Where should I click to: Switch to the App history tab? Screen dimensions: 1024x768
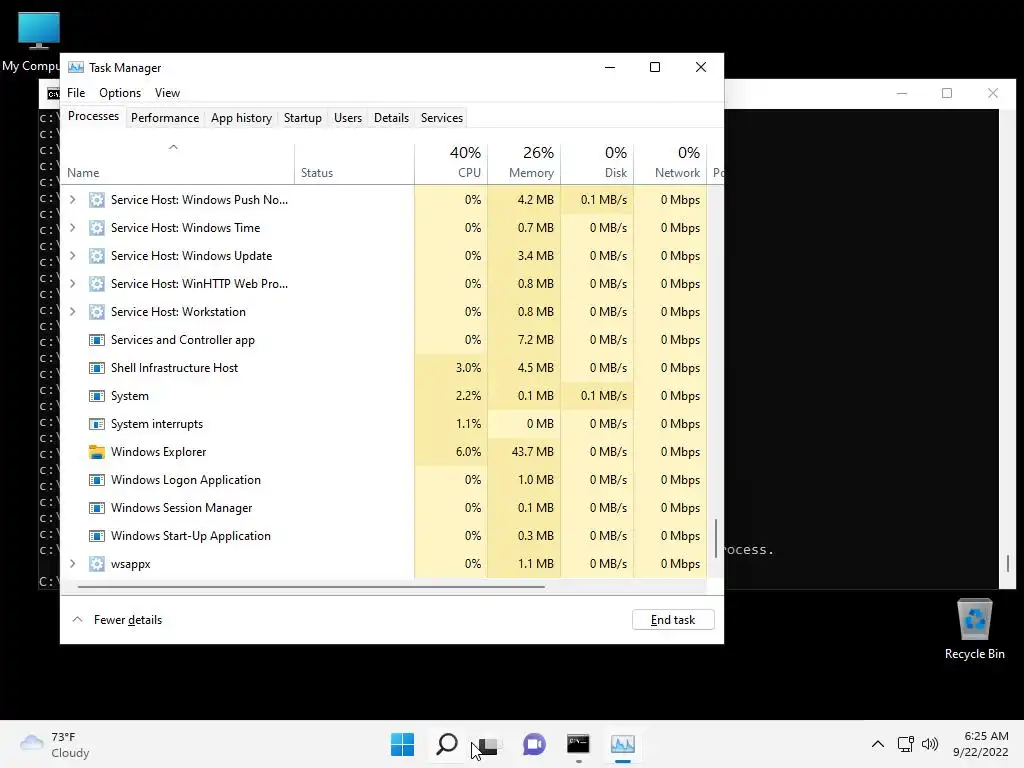click(241, 118)
